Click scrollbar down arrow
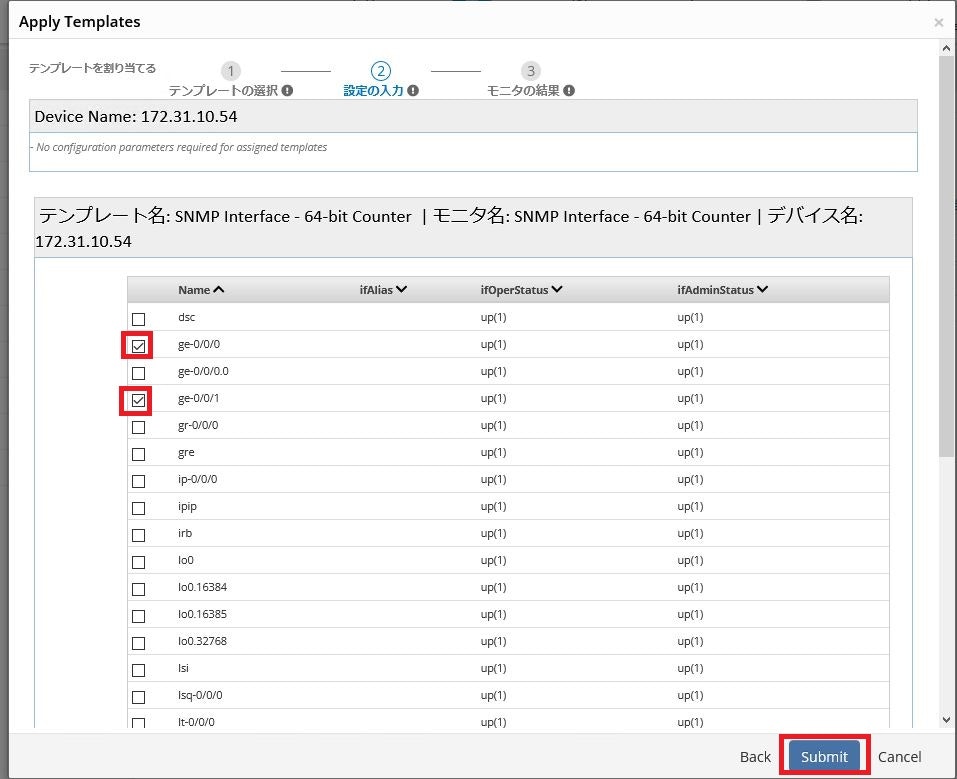The width and height of the screenshot is (957, 779). [x=946, y=720]
